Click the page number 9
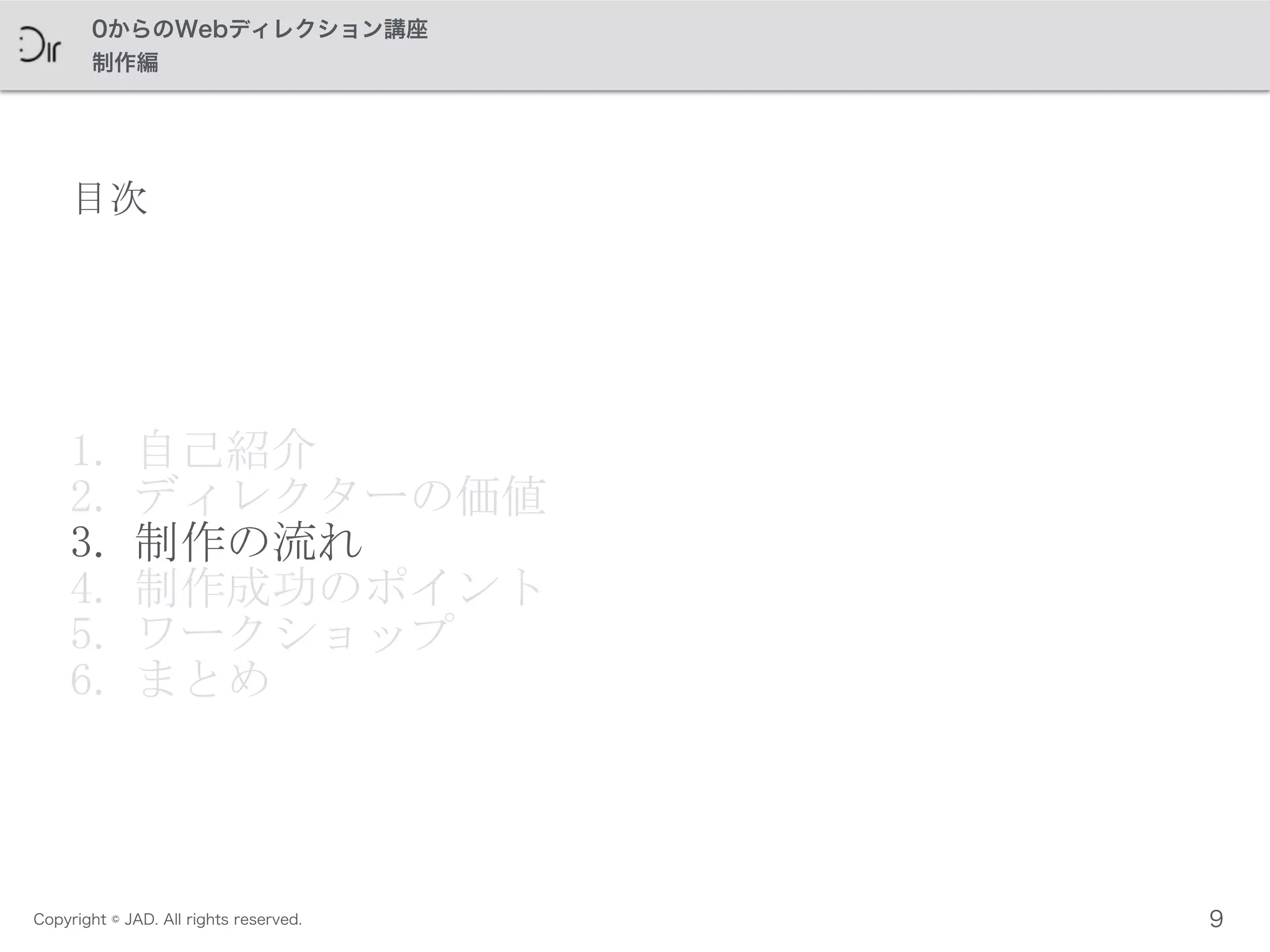This screenshot has width=1270, height=952. (x=1216, y=919)
